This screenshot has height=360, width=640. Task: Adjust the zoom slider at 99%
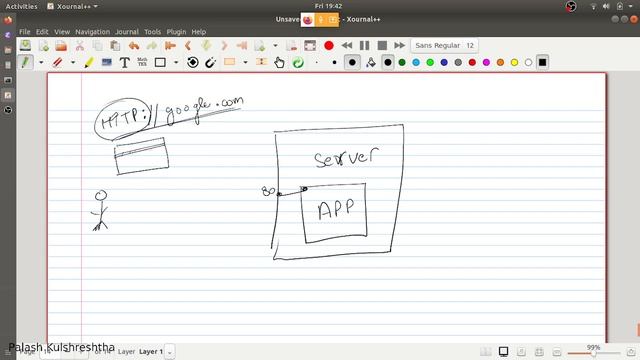point(594,353)
